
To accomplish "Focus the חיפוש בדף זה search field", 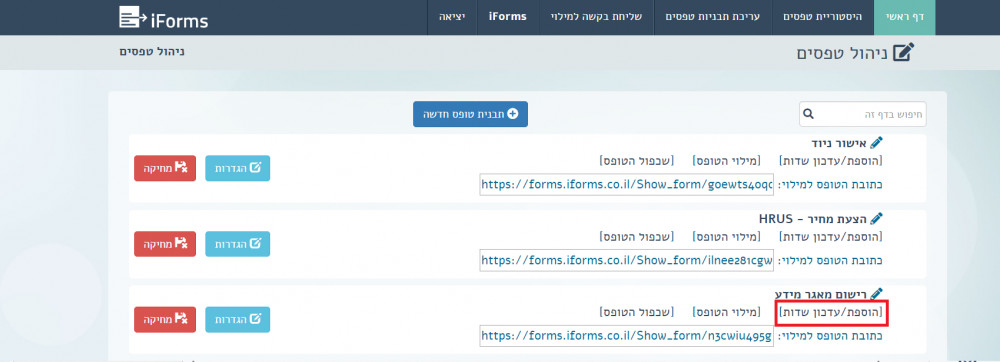I will click(x=863, y=114).
